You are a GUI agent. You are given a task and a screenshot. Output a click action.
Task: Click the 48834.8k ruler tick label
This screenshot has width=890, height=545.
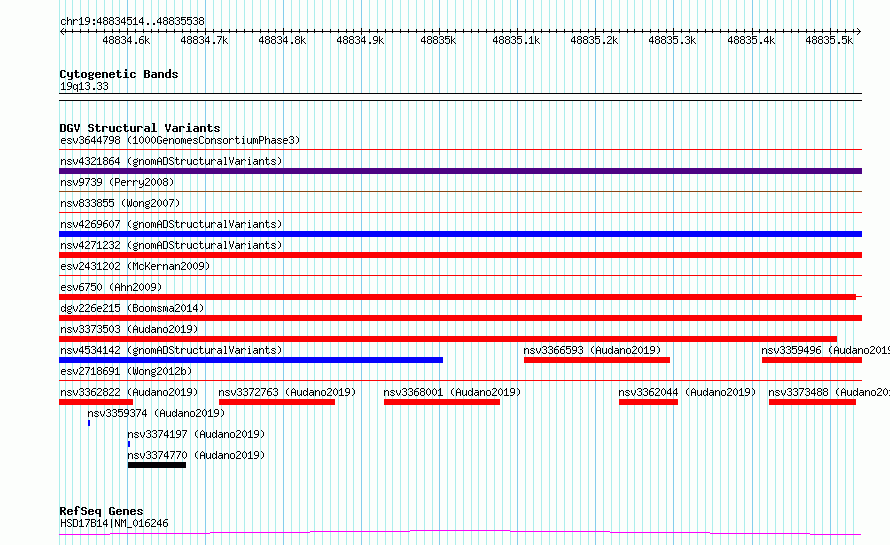282,41
